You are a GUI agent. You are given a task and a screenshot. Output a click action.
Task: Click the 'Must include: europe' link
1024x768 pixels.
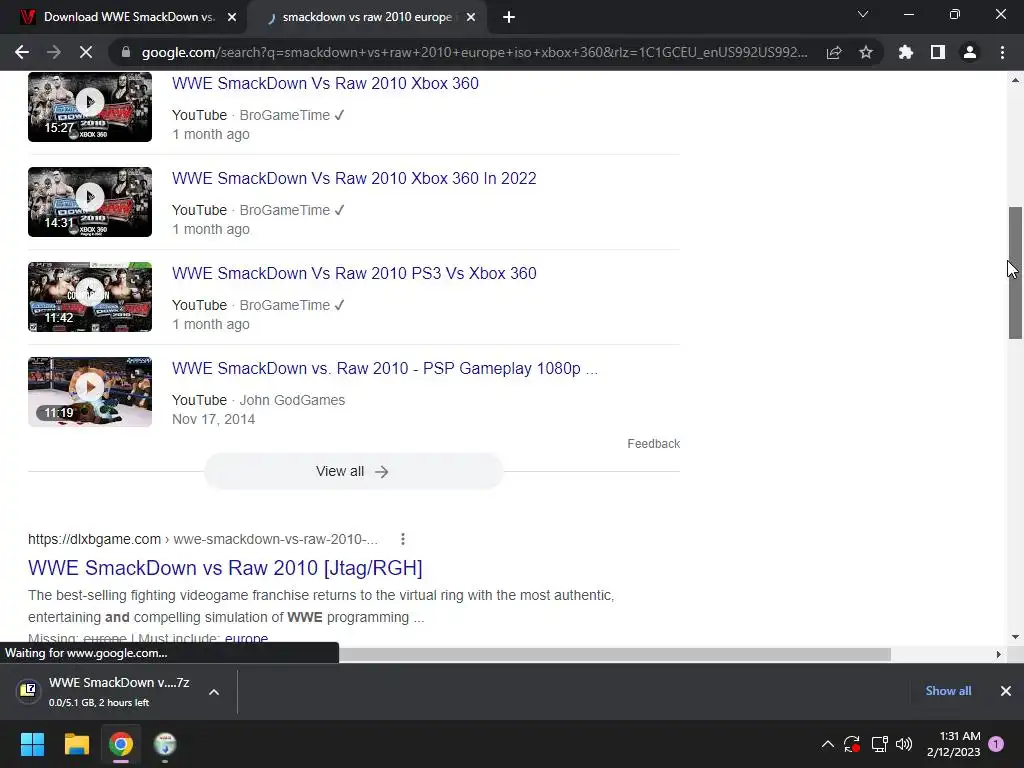pyautogui.click(x=246, y=638)
